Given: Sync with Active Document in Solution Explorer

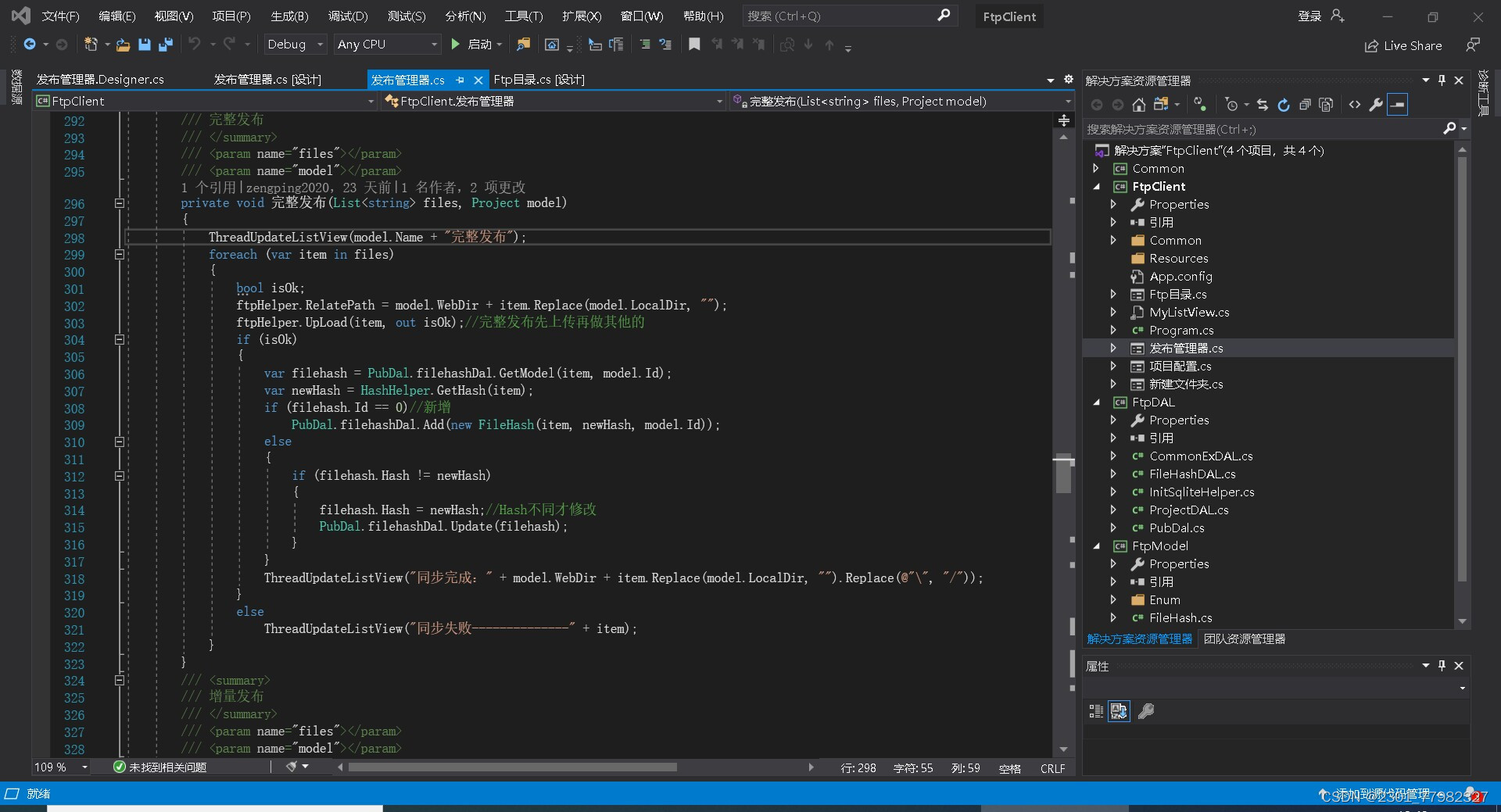Looking at the screenshot, I should (1262, 105).
